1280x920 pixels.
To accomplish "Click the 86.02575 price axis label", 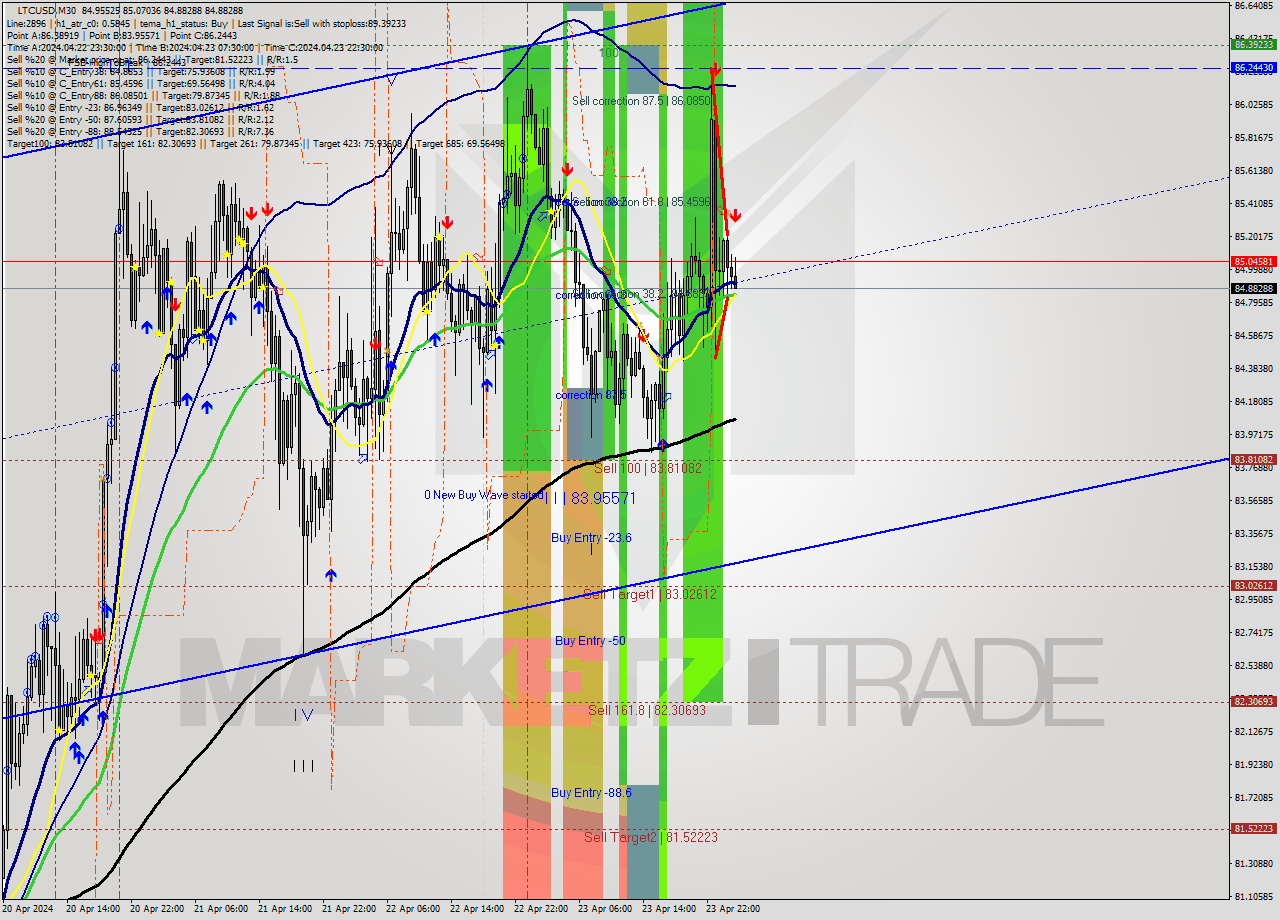I will [1254, 104].
